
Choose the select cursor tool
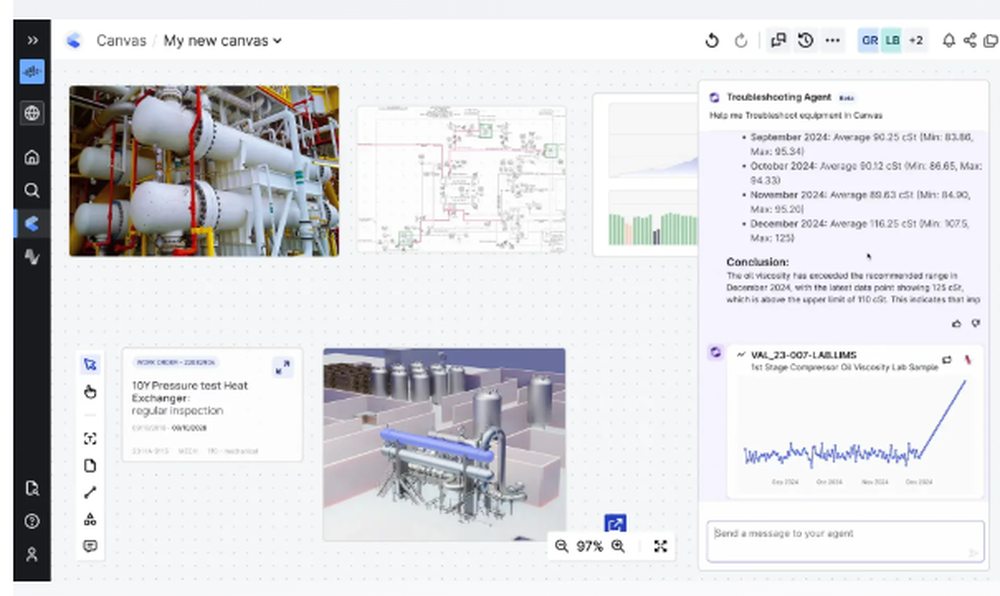(90, 365)
